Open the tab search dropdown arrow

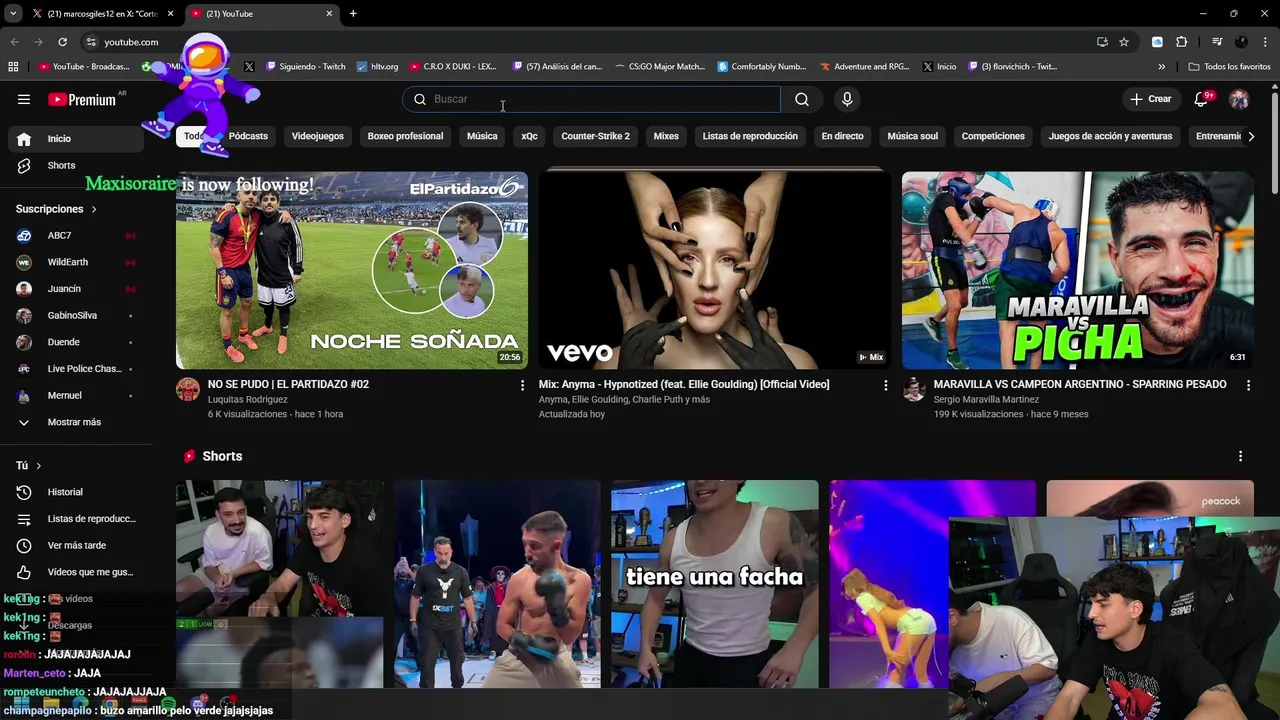point(12,14)
